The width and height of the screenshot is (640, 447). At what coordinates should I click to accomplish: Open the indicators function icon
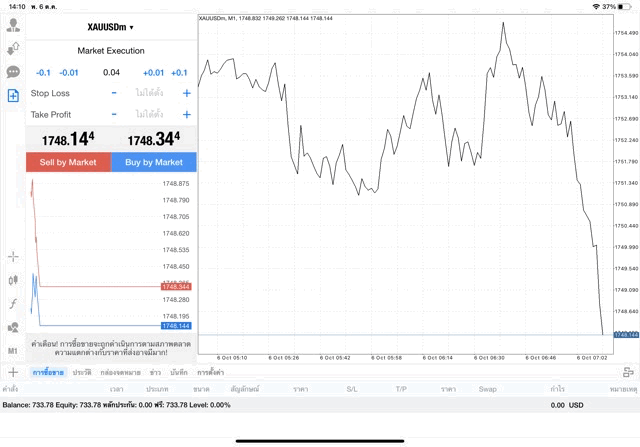[13, 304]
